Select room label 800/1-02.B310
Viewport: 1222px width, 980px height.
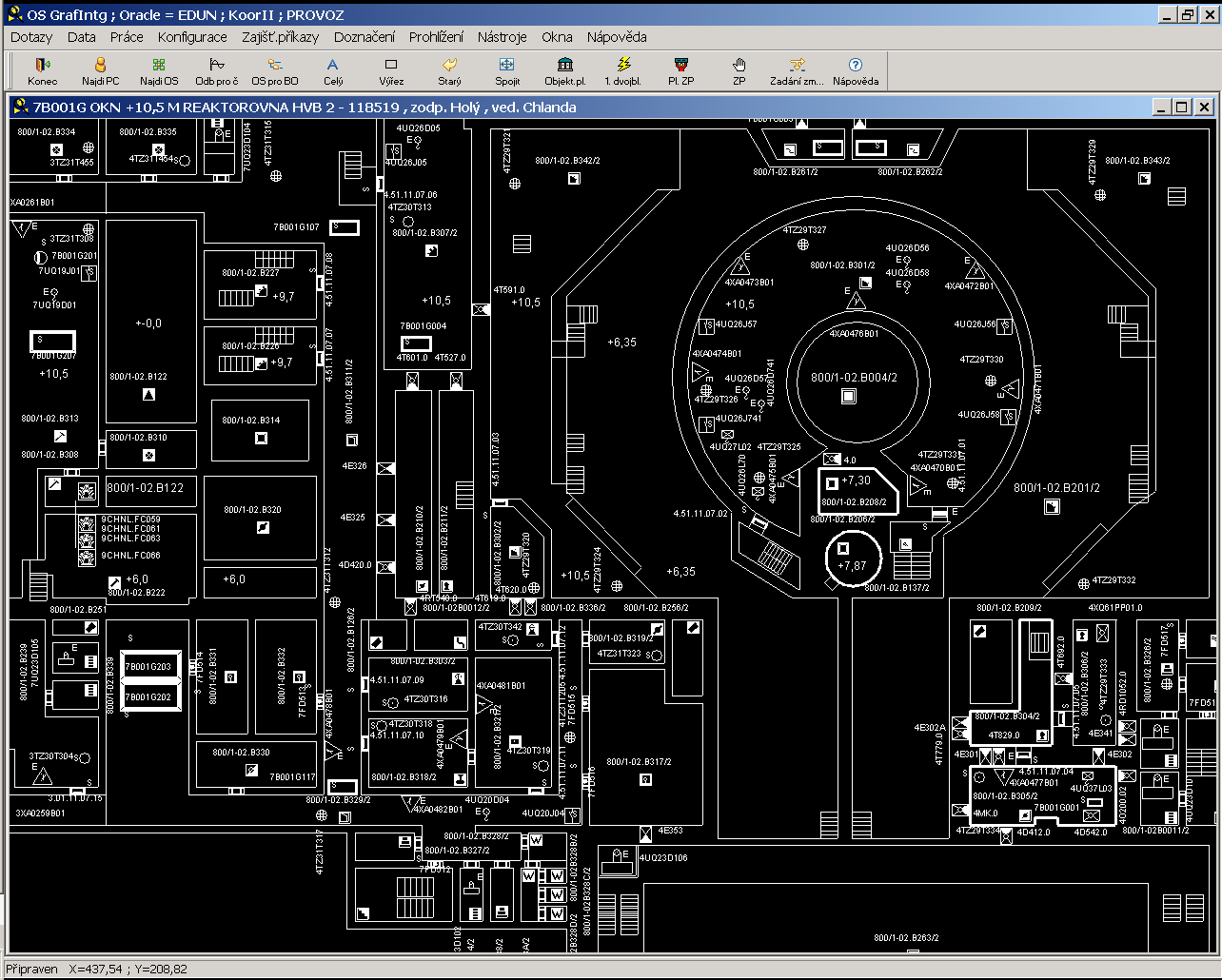coord(138,438)
